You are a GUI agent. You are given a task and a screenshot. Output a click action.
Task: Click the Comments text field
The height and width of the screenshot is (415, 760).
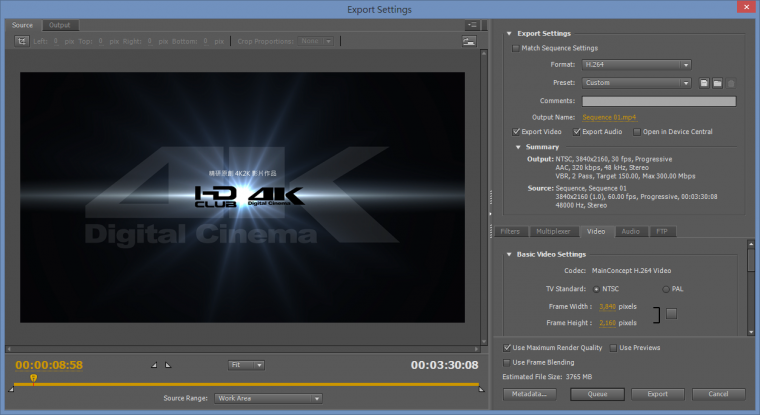[658, 101]
